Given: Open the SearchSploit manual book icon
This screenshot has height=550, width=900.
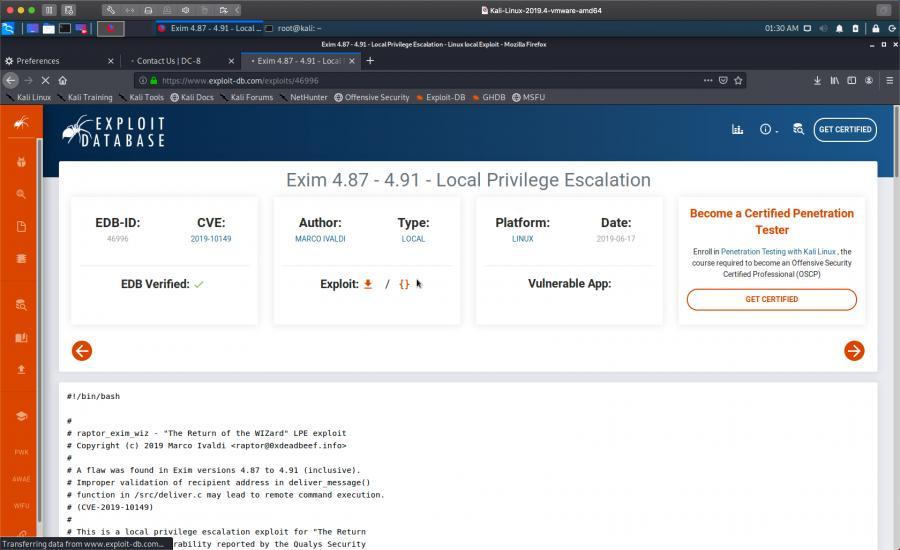Looking at the screenshot, I should [x=21, y=338].
